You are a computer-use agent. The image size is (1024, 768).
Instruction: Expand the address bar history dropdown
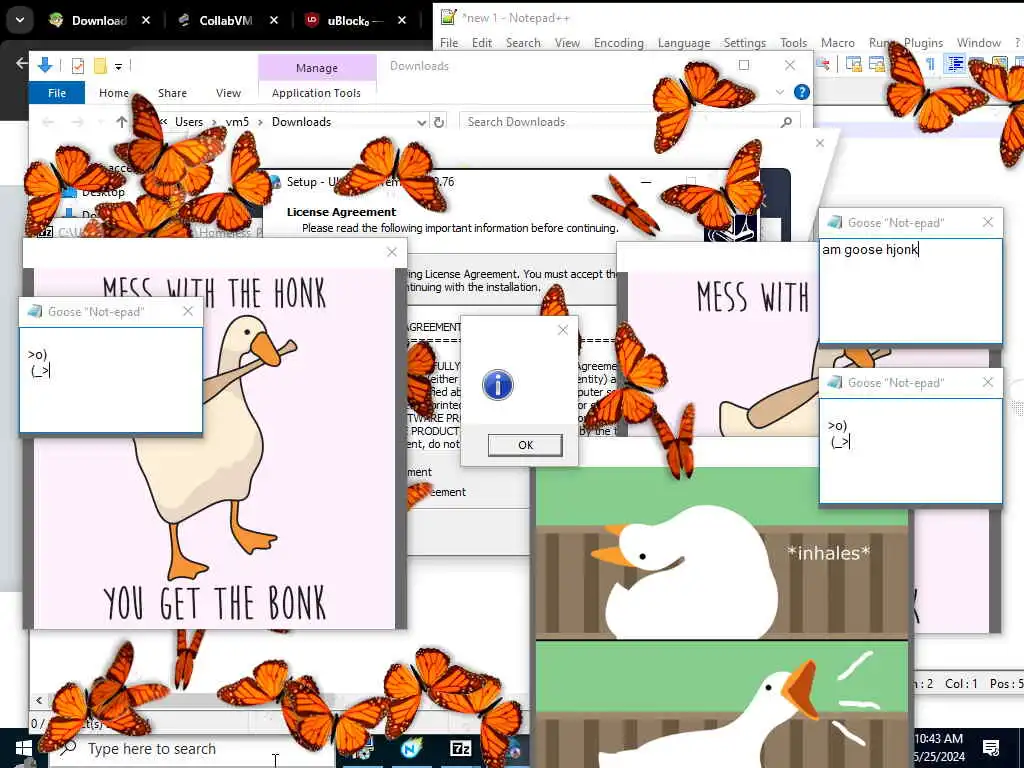point(421,122)
